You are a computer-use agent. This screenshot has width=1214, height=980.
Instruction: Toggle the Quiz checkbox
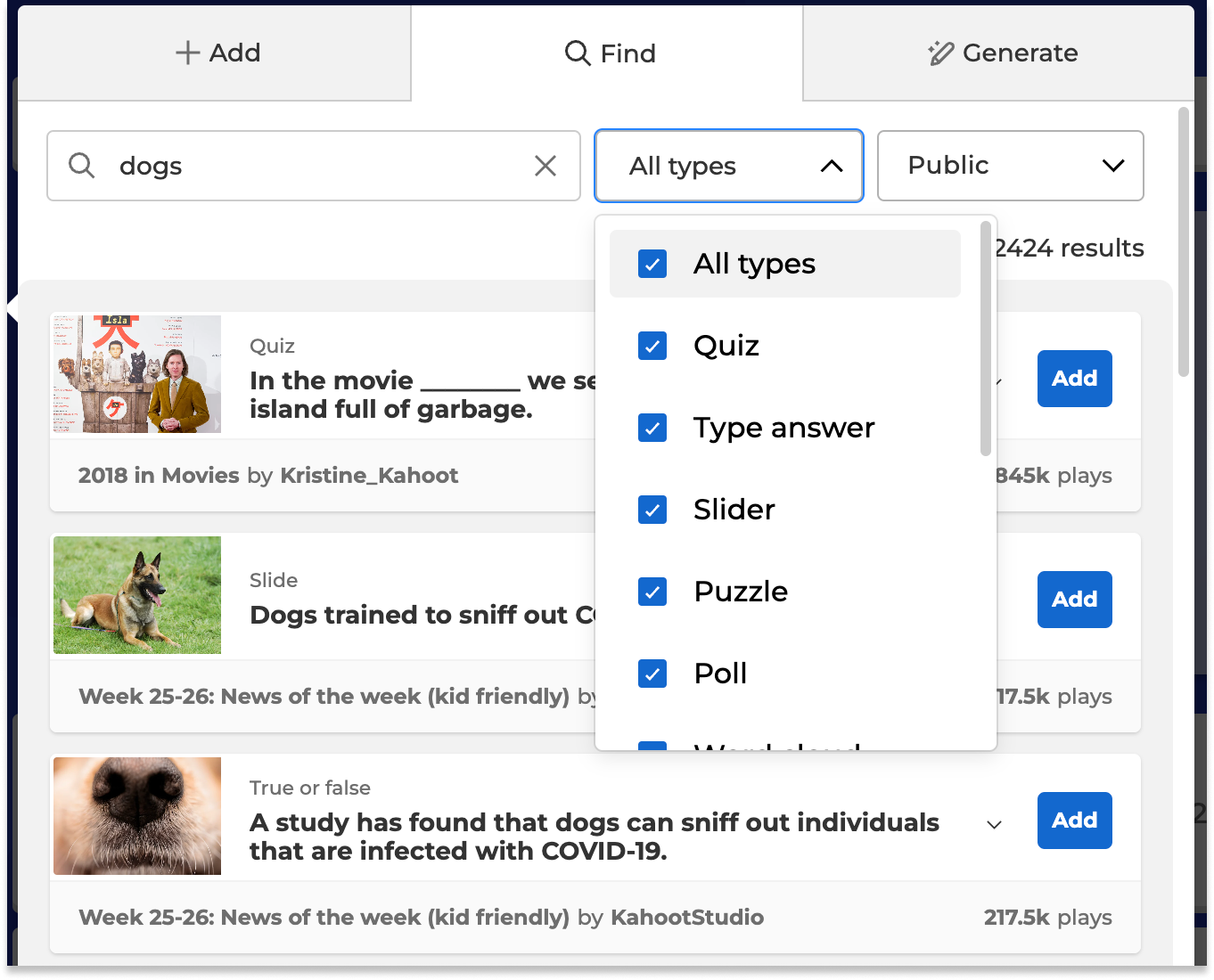(652, 346)
